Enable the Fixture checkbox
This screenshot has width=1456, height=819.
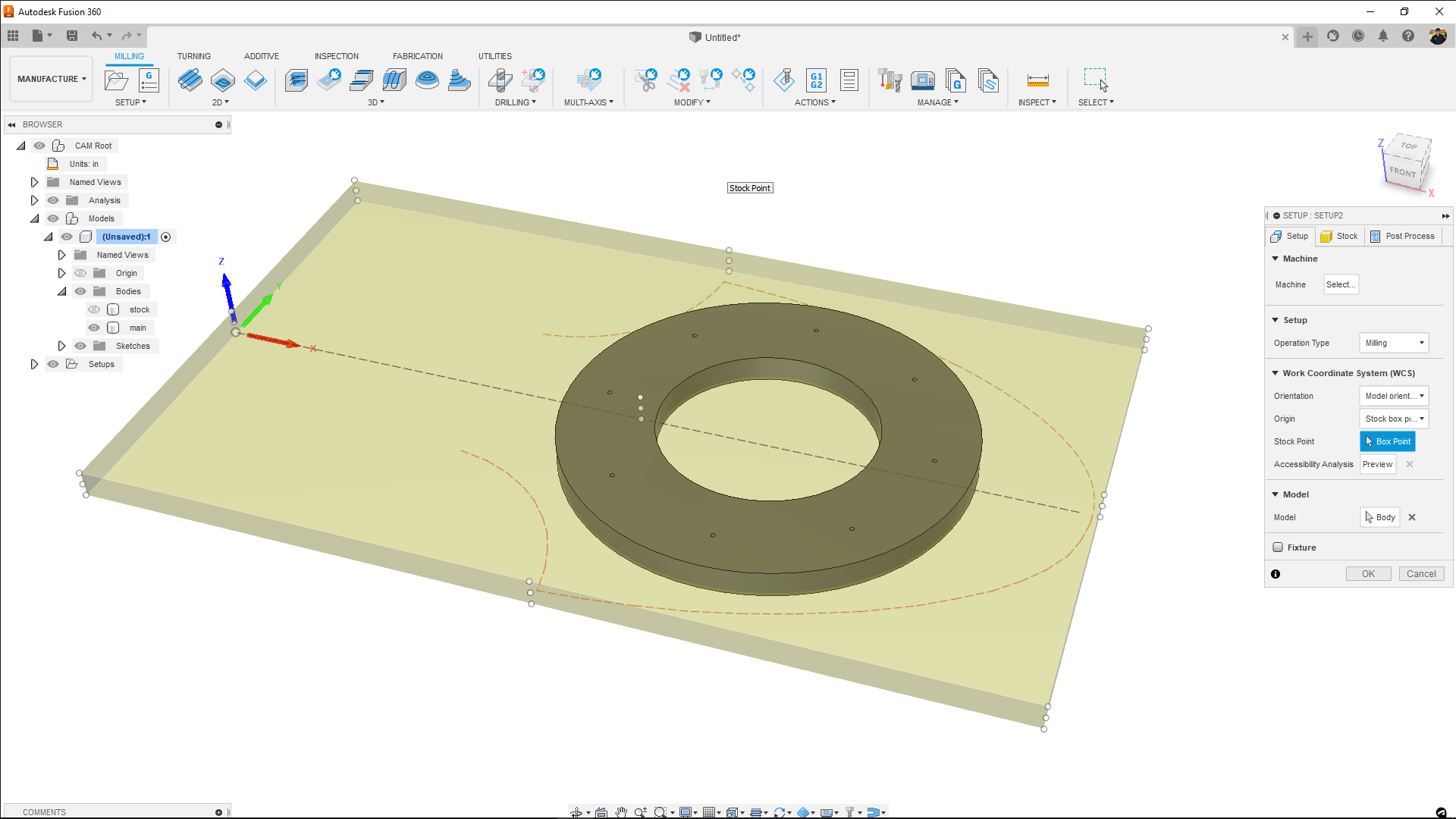coord(1279,547)
